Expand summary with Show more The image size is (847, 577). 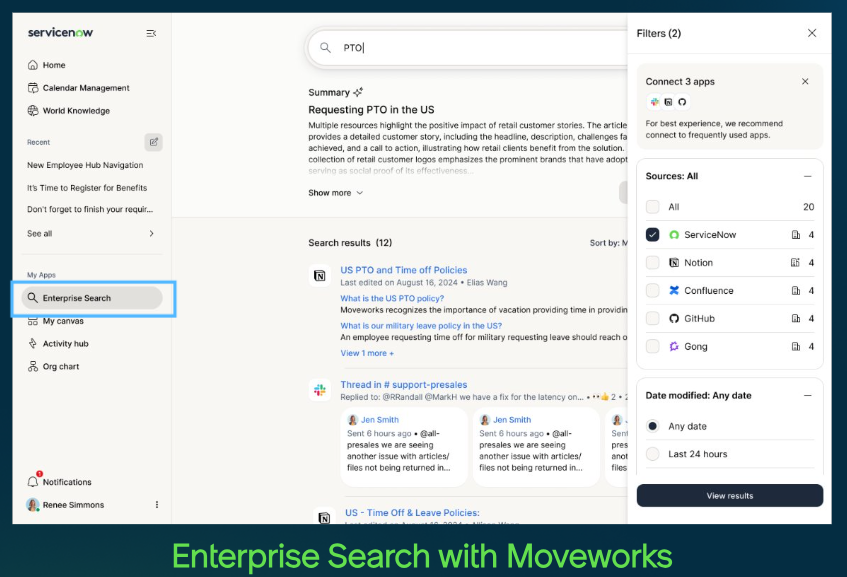point(335,193)
